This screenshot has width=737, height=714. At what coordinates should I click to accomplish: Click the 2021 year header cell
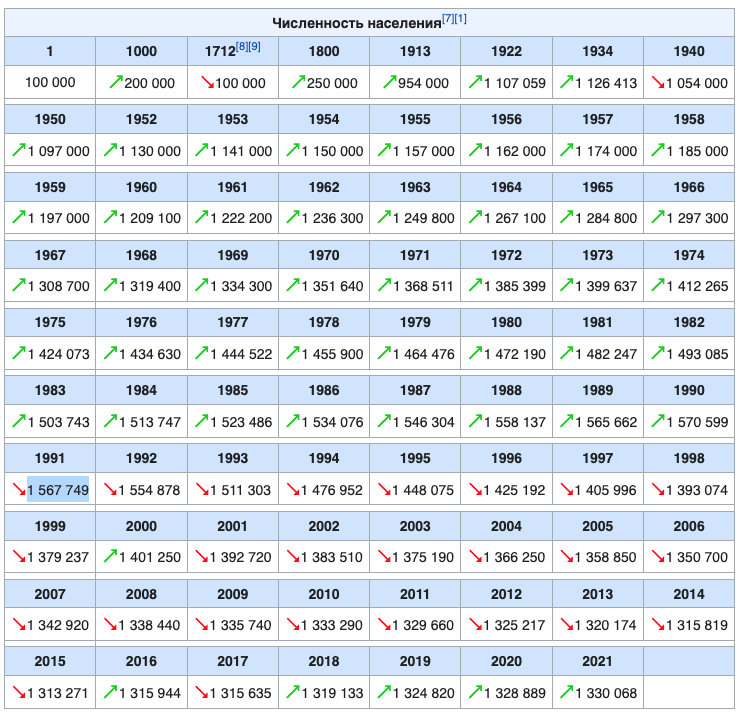click(x=597, y=661)
